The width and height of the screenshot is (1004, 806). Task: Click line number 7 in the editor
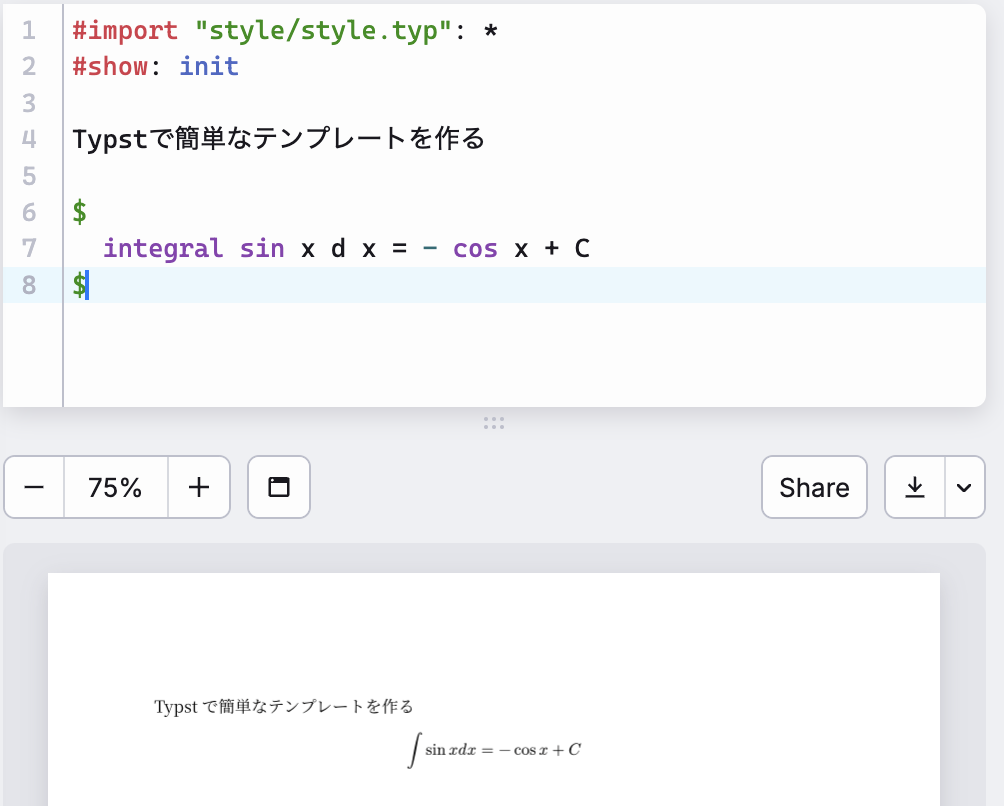click(x=29, y=248)
